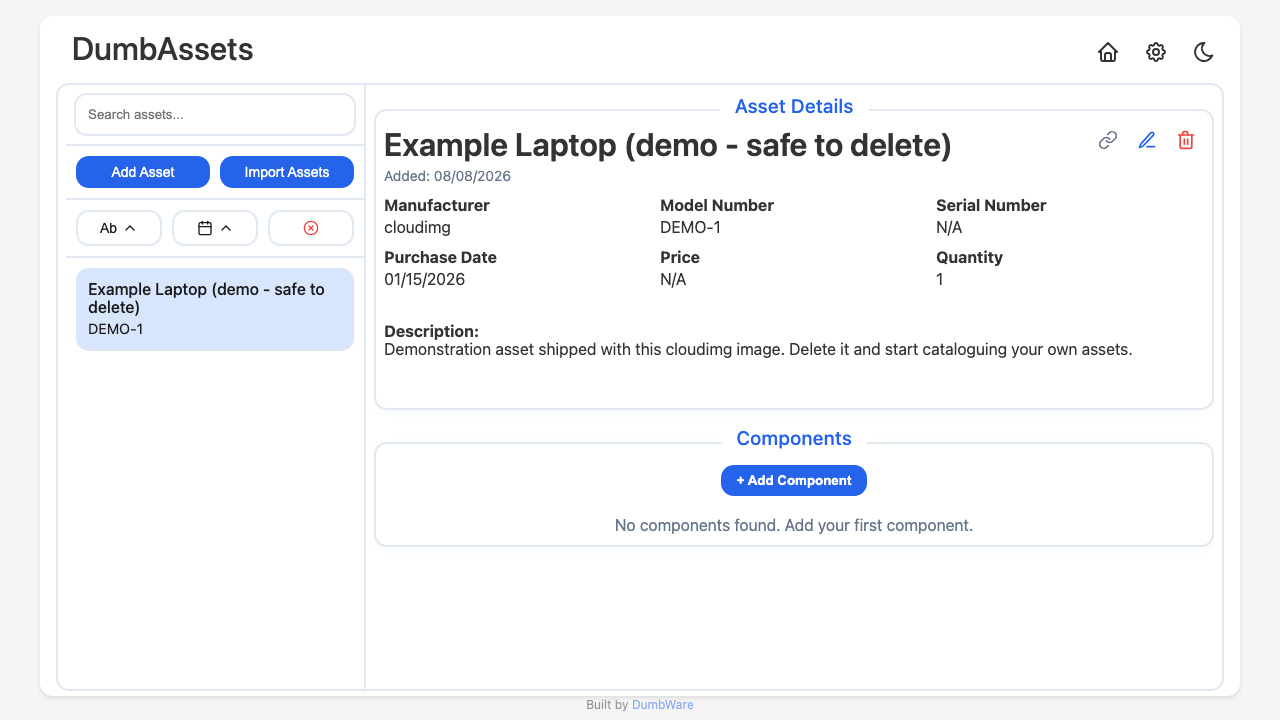Screen dimensions: 1280x720
Task: Copy asset link chain icon
Action: click(x=1108, y=140)
